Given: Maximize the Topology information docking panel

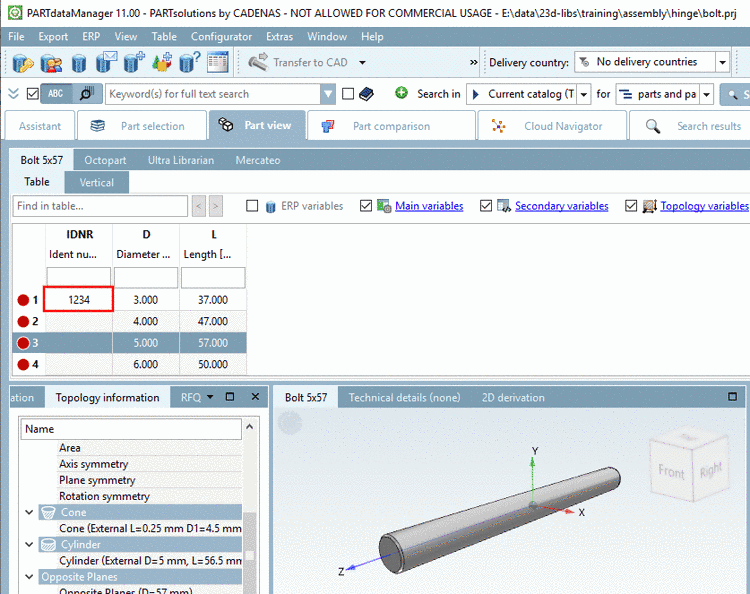Looking at the screenshot, I should pos(230,396).
